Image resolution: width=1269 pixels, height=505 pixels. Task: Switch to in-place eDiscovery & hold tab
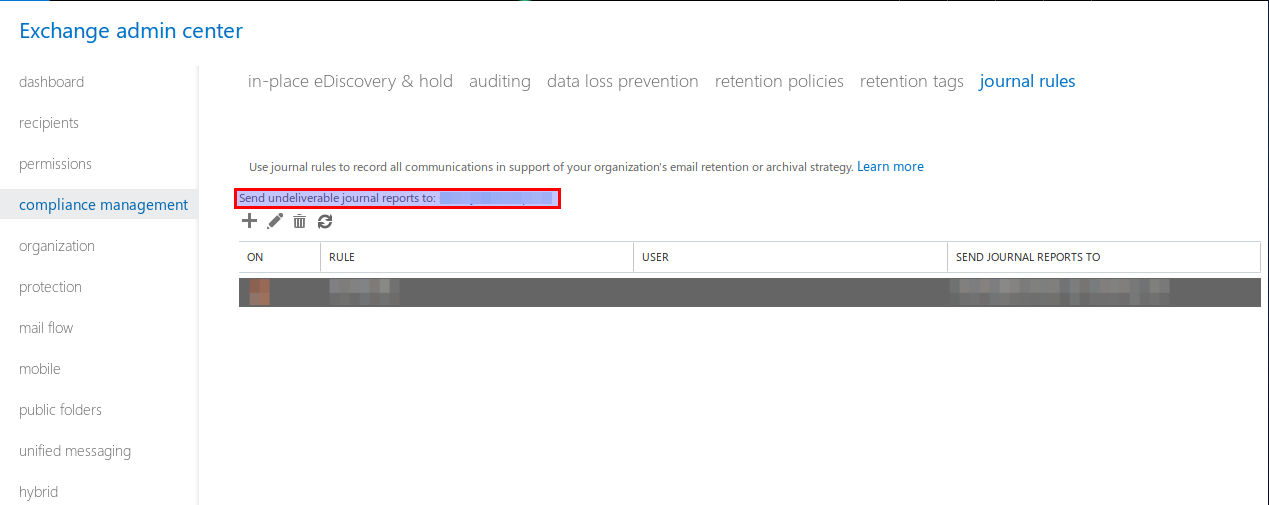tap(350, 82)
